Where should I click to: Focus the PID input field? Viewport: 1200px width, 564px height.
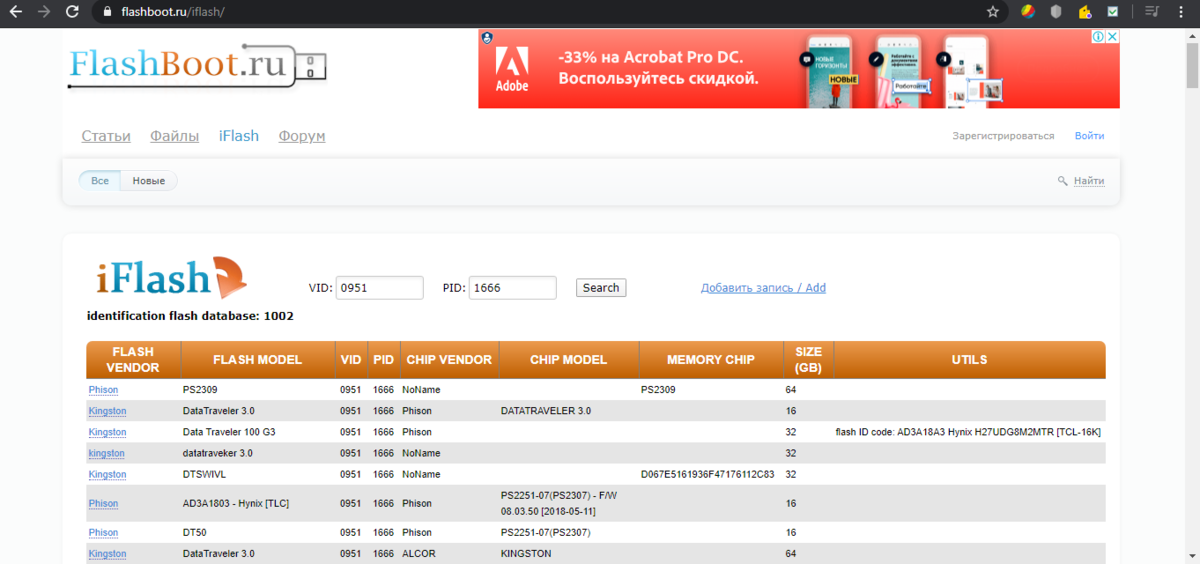(512, 288)
